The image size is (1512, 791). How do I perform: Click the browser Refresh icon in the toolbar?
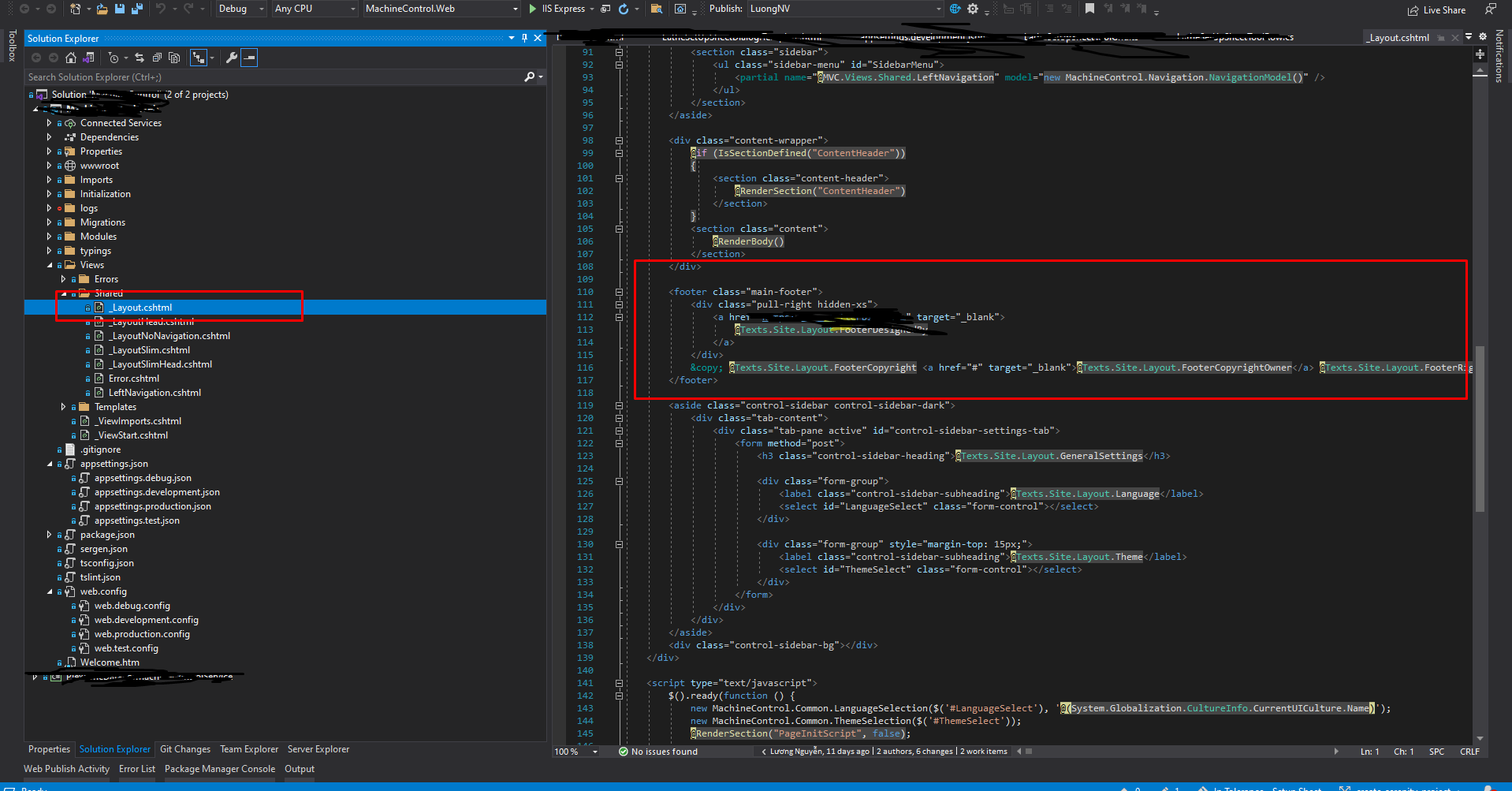tap(624, 9)
